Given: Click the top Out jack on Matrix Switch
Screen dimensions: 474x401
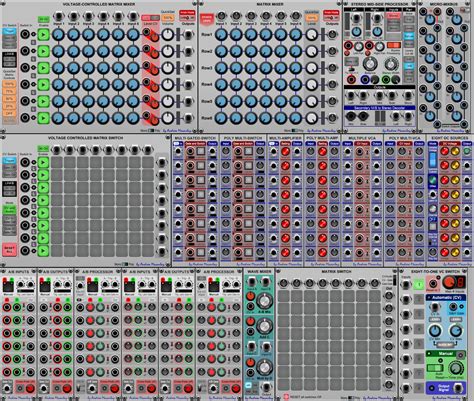Looking at the screenshot, I should pyautogui.click(x=389, y=296).
